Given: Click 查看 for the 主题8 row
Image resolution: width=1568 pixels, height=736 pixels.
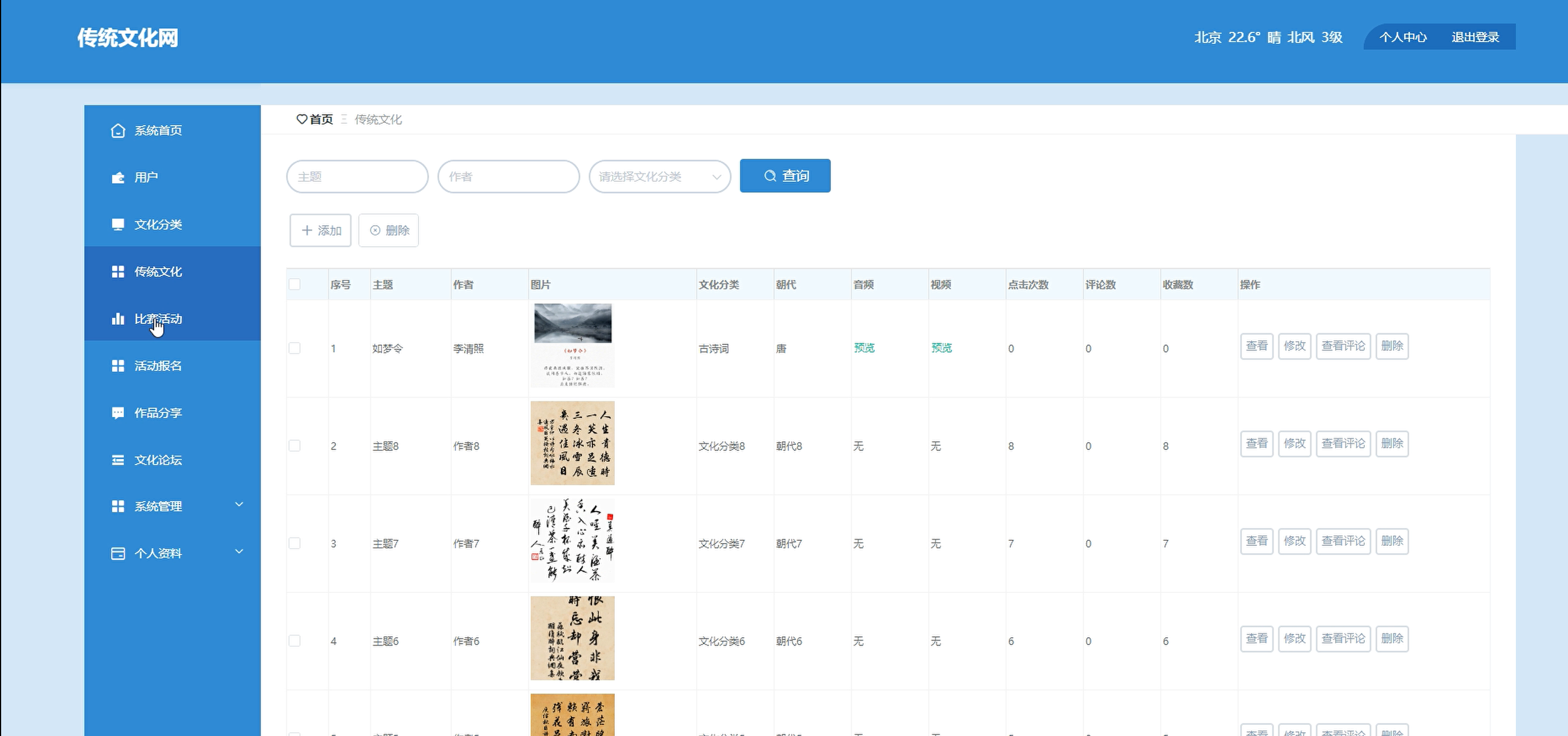Looking at the screenshot, I should (x=1257, y=444).
